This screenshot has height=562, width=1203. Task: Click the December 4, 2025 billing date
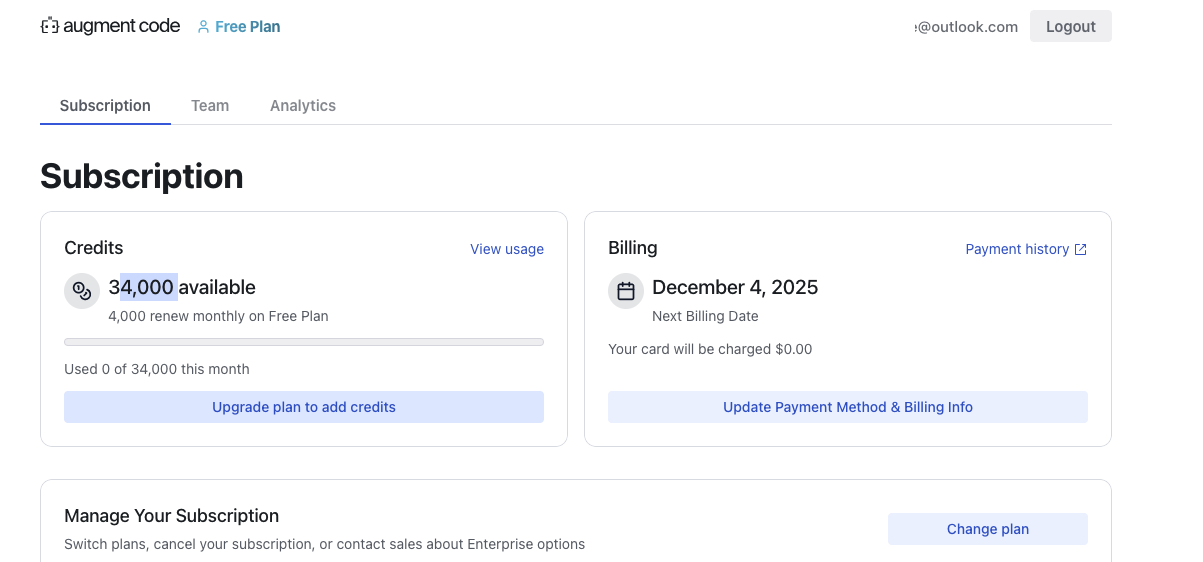(x=735, y=287)
